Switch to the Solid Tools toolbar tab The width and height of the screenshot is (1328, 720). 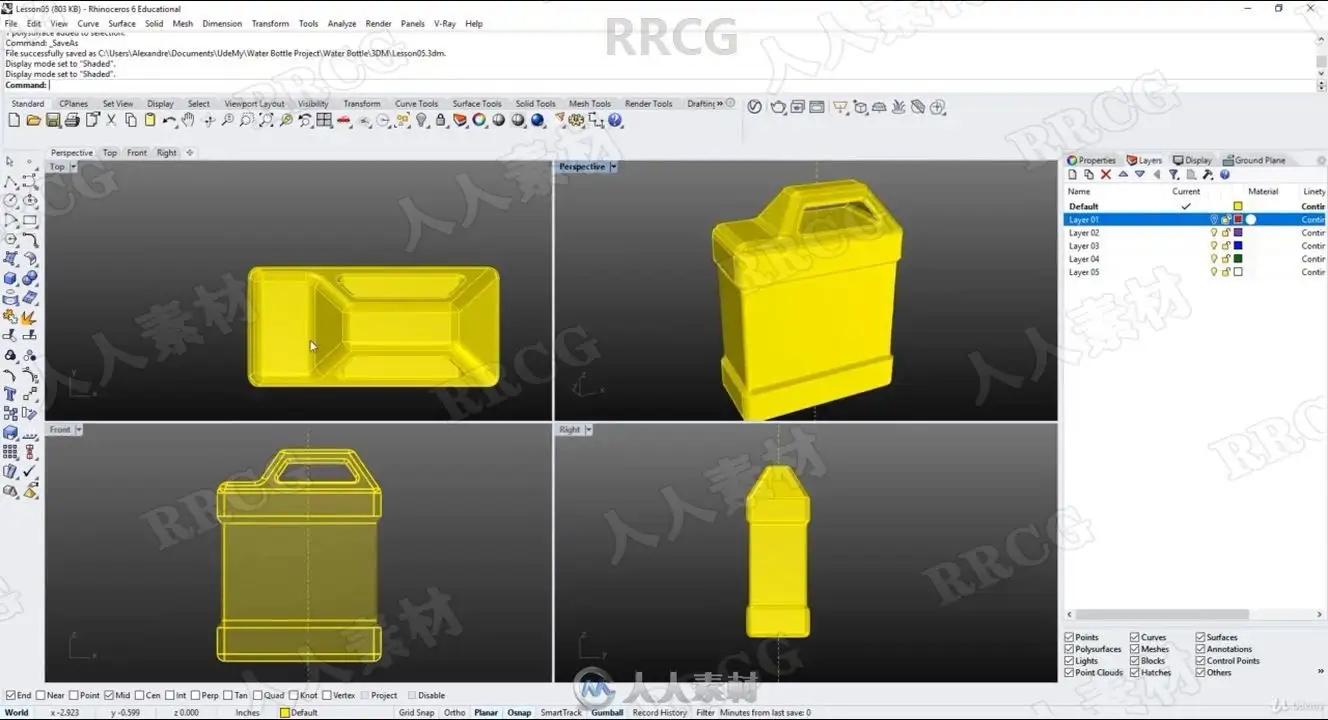click(x=535, y=103)
